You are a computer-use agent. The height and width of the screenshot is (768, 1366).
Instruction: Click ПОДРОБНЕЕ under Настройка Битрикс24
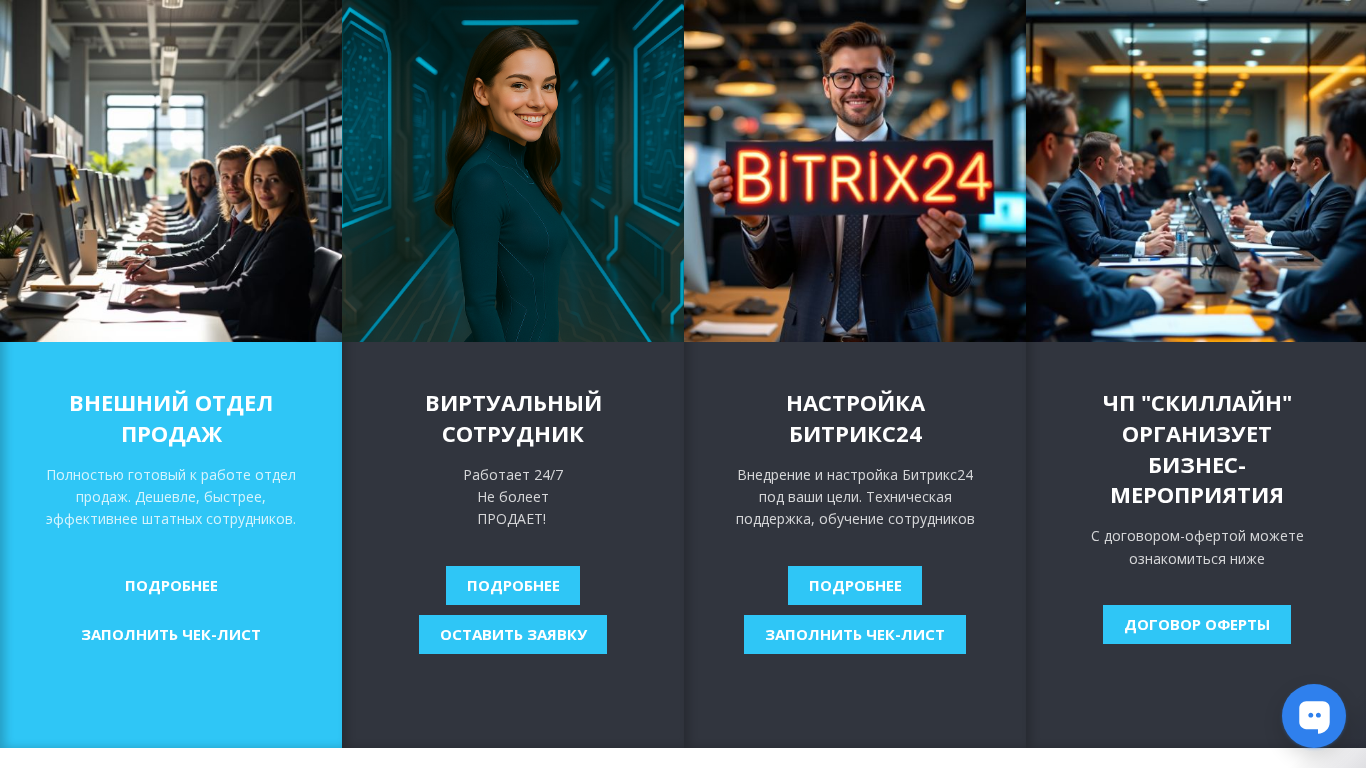(x=855, y=586)
